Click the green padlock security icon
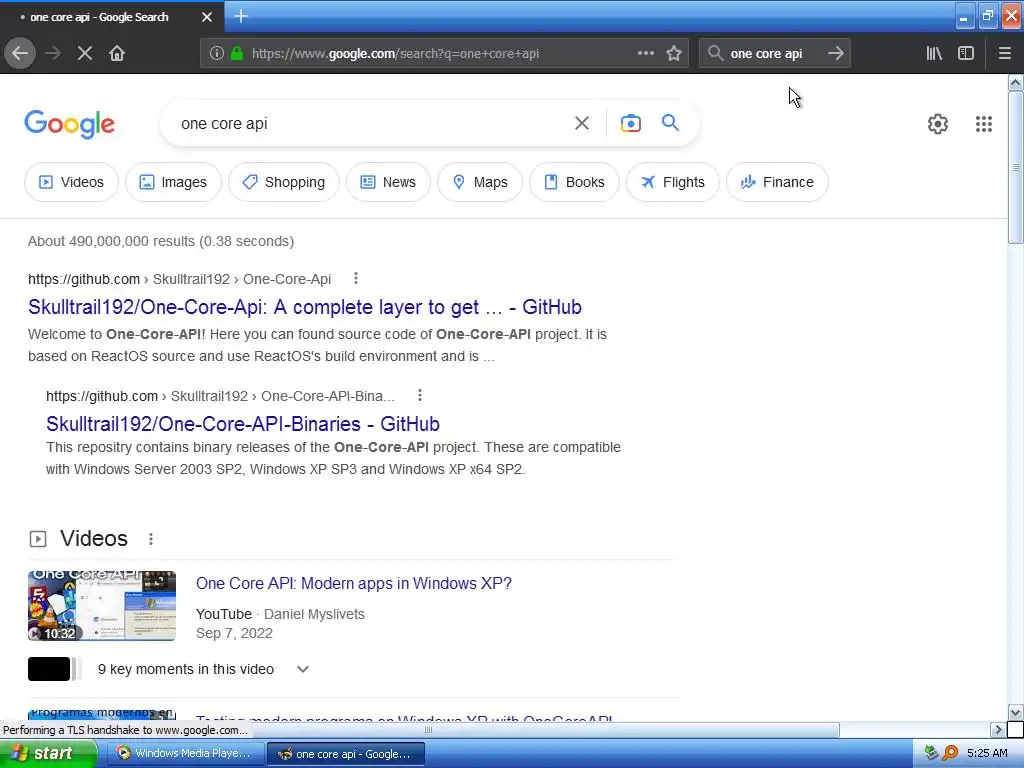Screen dimensions: 1024x768 pyautogui.click(x=237, y=54)
